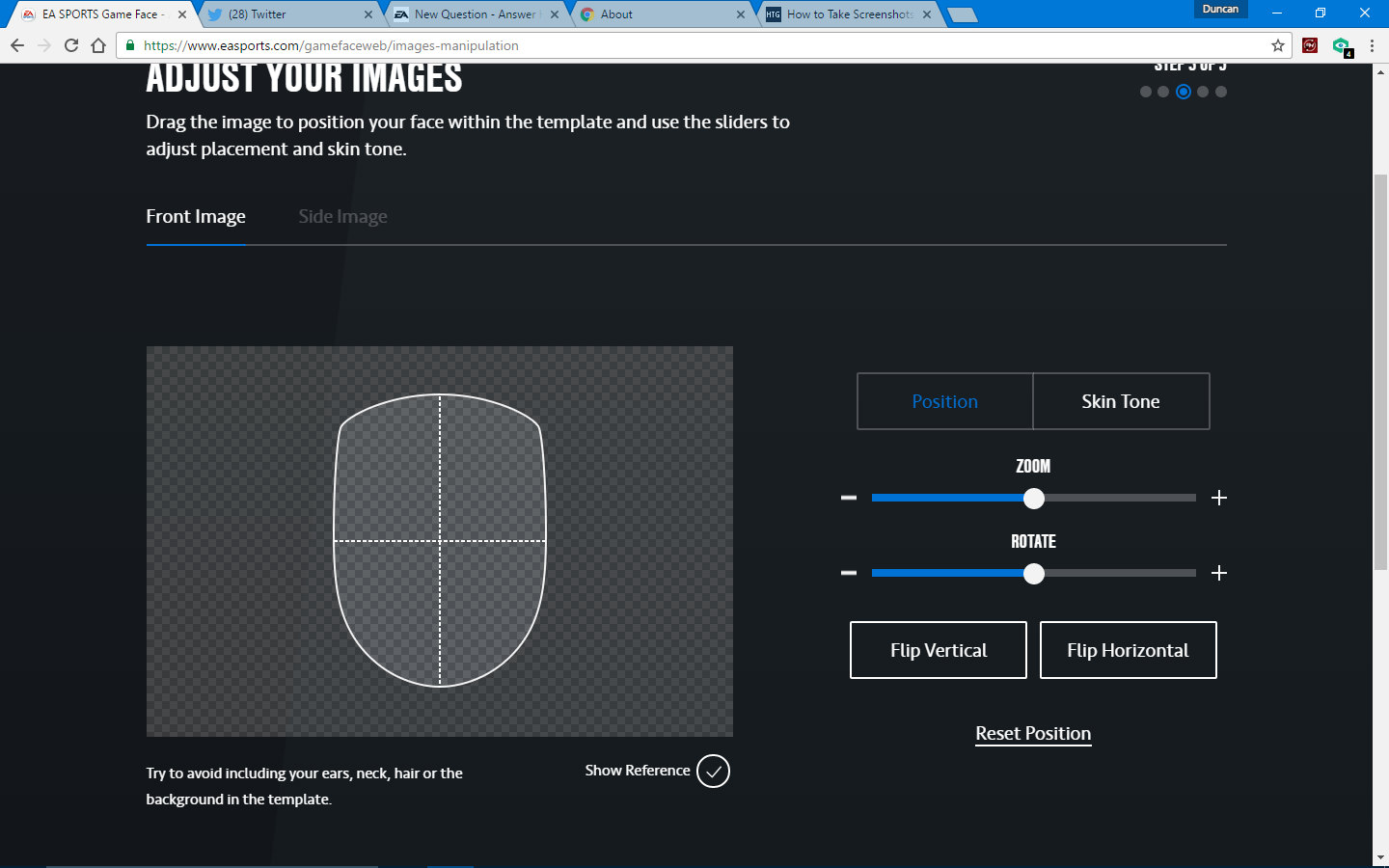Toggle the Show Reference checkmark
The width and height of the screenshot is (1389, 868).
tap(713, 771)
